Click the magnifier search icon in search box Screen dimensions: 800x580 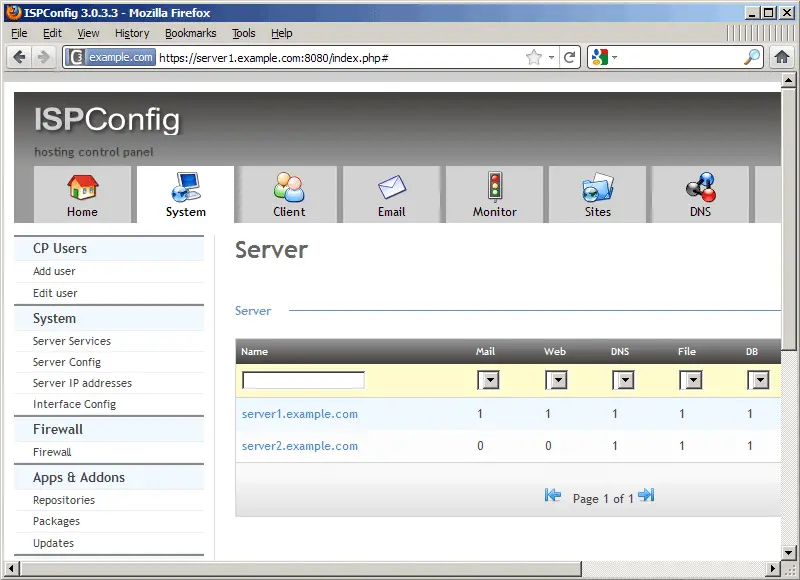[x=752, y=57]
